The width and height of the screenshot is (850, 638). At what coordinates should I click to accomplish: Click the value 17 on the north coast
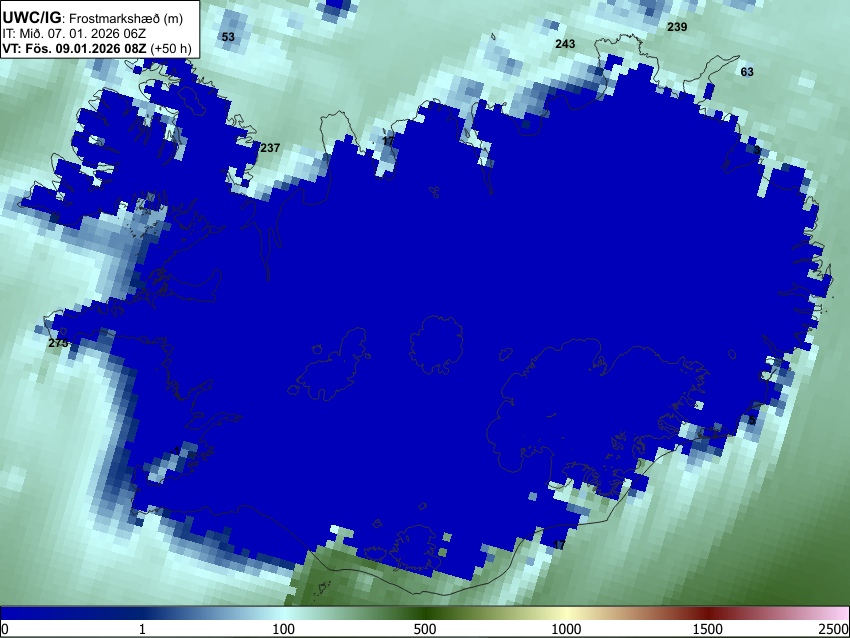[388, 141]
